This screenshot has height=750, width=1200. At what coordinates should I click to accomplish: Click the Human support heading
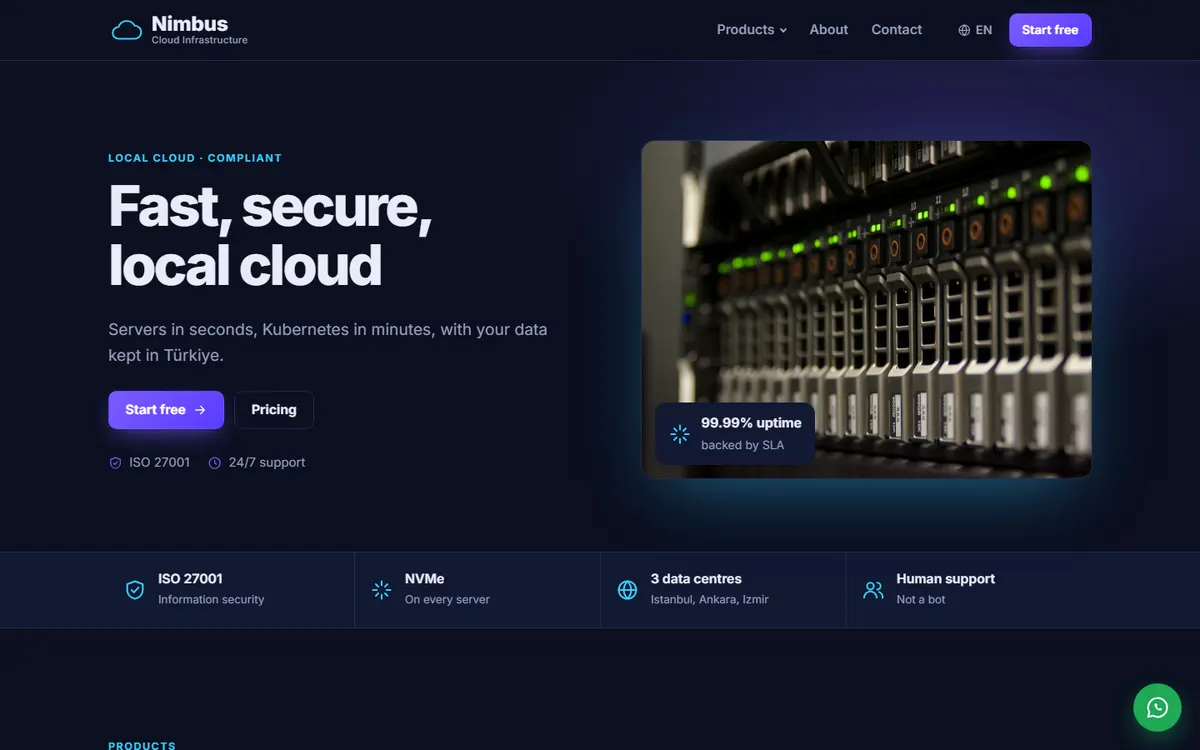[x=946, y=579]
